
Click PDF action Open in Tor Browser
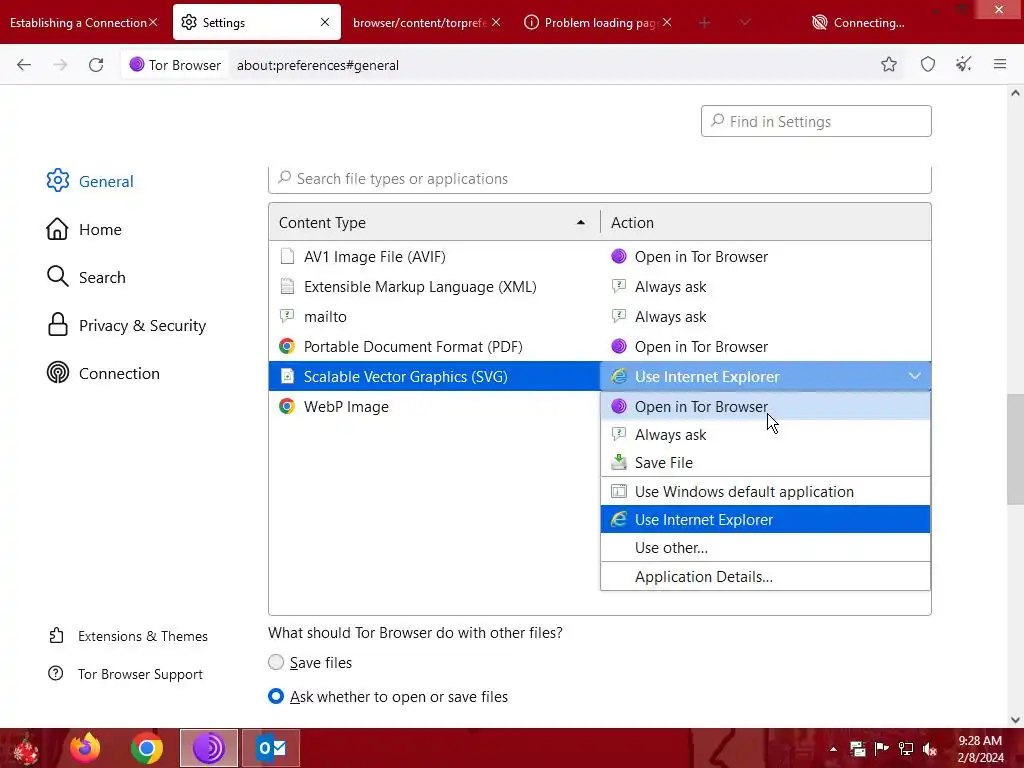765,347
